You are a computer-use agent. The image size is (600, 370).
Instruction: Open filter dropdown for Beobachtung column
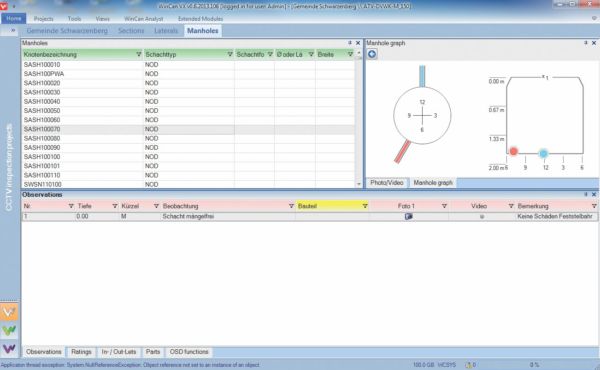coord(291,206)
